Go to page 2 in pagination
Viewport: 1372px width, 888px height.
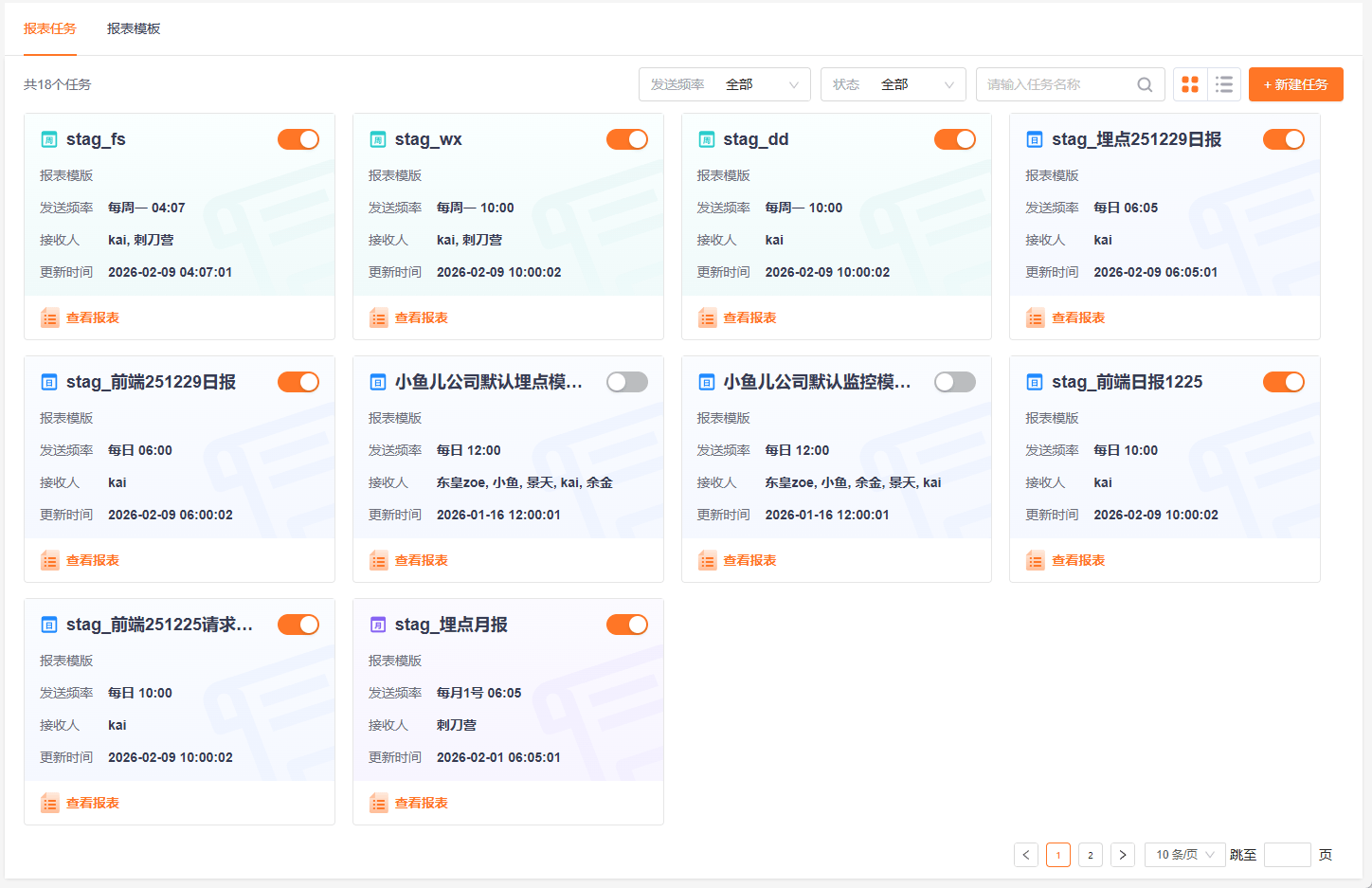pyautogui.click(x=1091, y=855)
